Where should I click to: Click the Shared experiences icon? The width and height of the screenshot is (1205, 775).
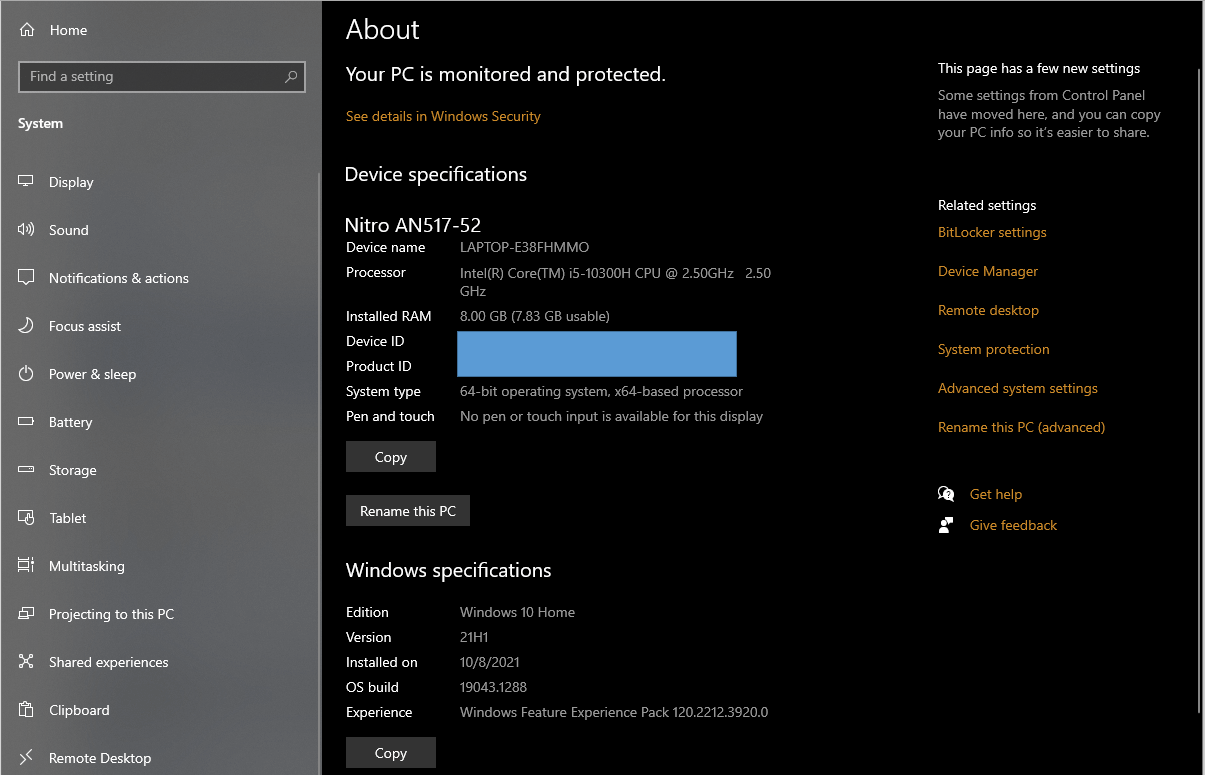pyautogui.click(x=27, y=662)
